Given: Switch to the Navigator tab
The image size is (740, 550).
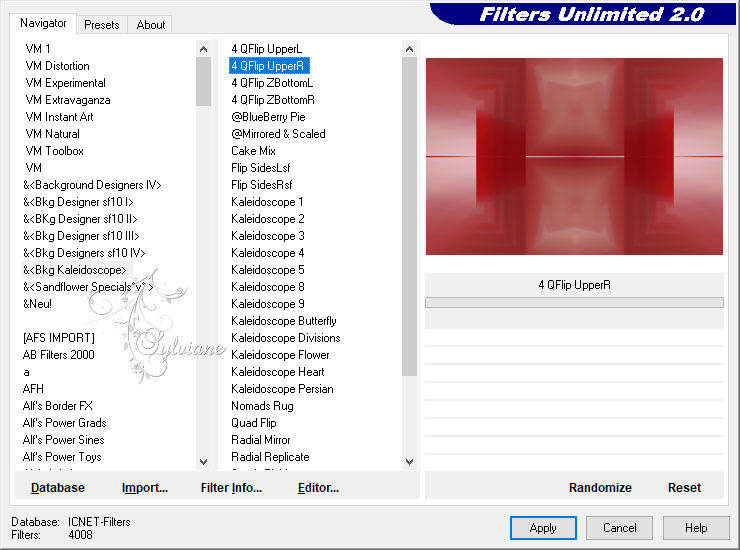Looking at the screenshot, I should (43, 23).
